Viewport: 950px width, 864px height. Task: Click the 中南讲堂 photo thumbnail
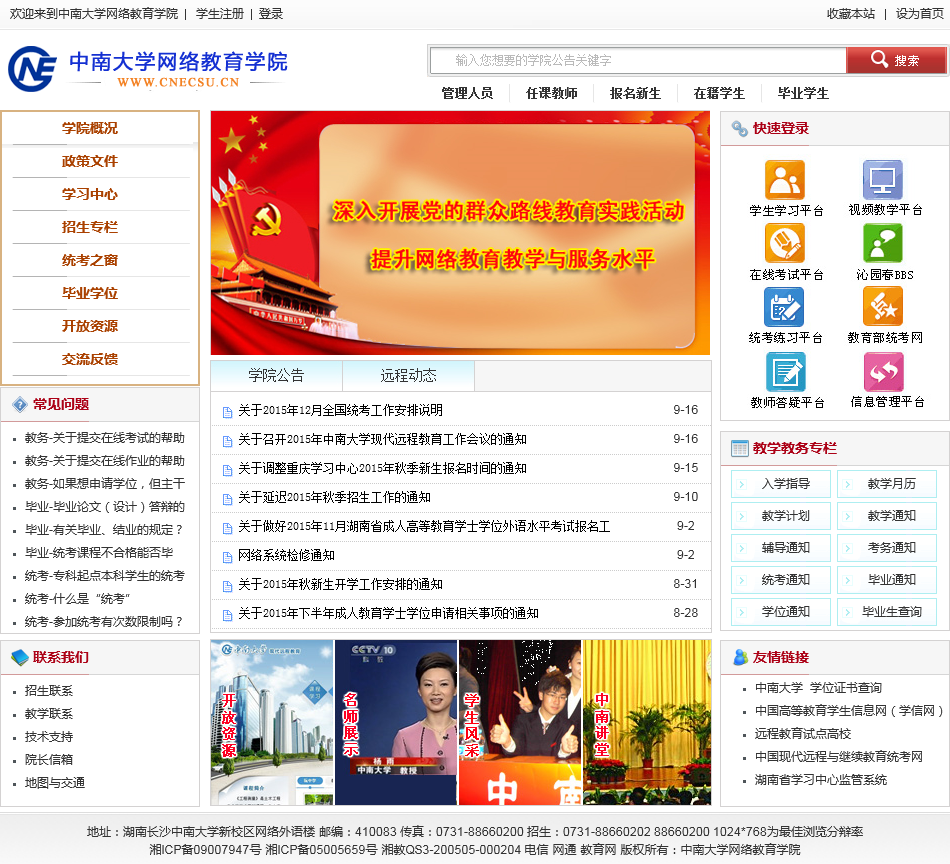[x=646, y=722]
